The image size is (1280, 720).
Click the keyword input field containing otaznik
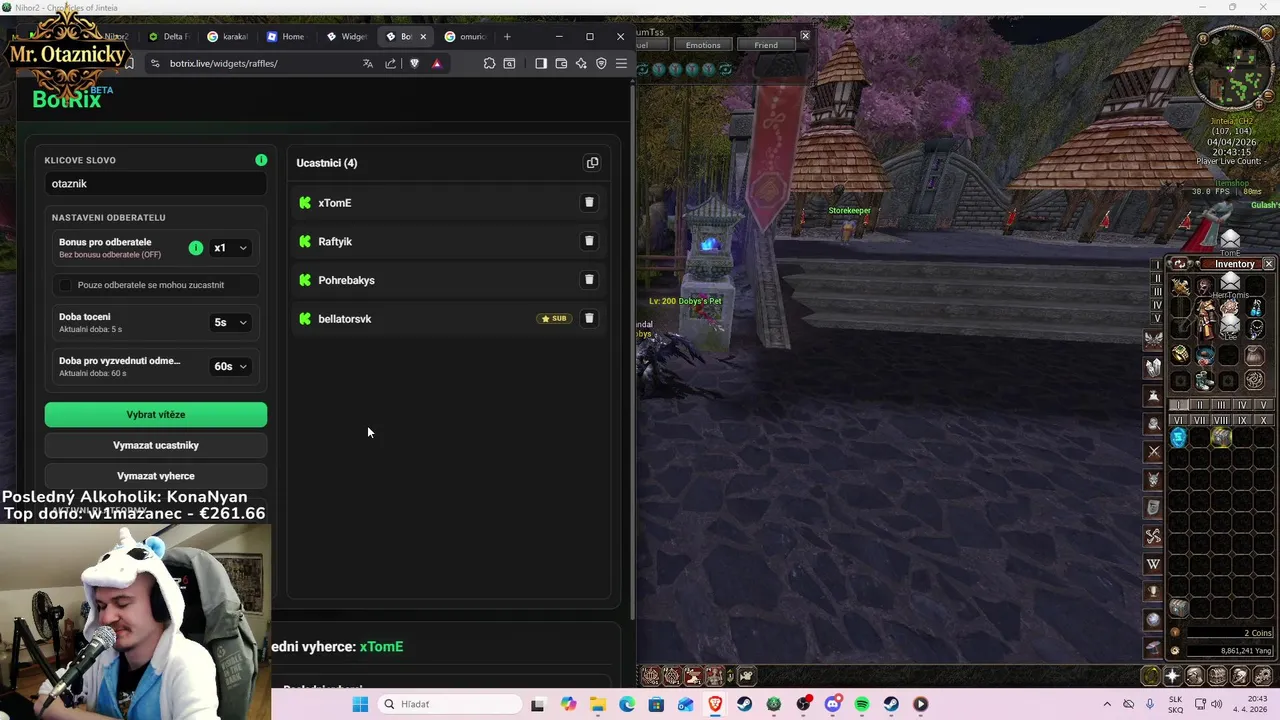pos(156,184)
